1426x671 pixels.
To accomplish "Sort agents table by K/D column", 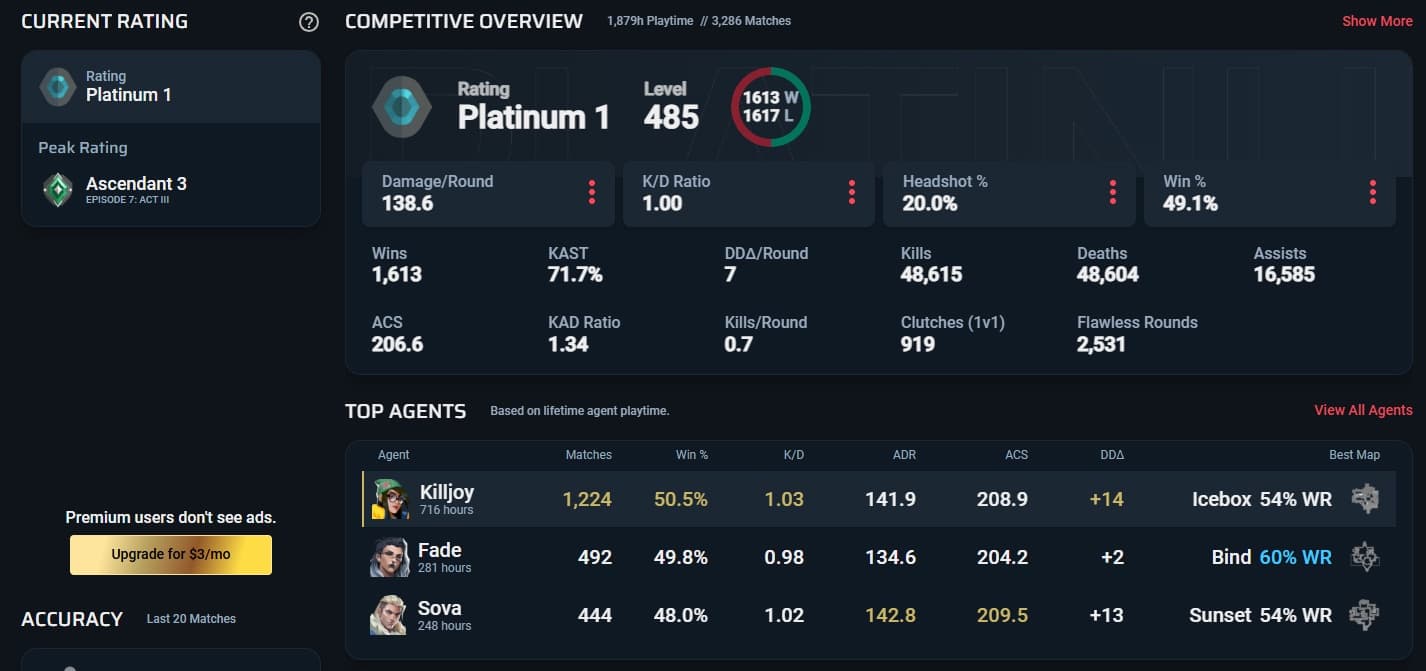I will click(794, 455).
